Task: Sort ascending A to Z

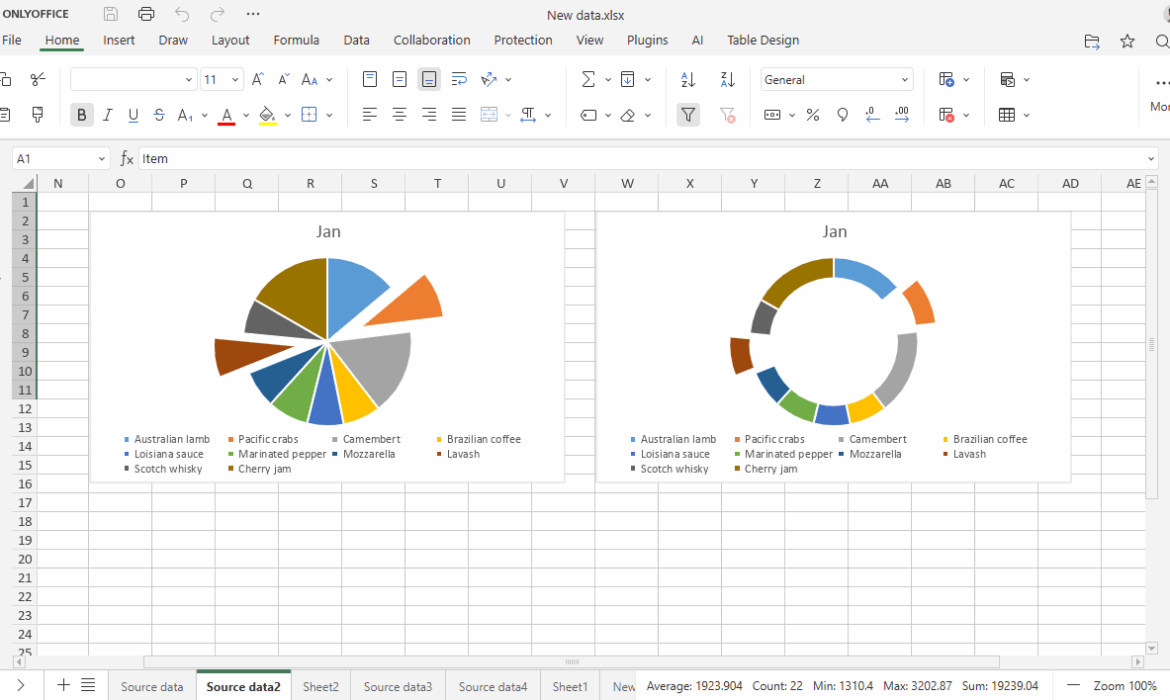Action: point(688,80)
